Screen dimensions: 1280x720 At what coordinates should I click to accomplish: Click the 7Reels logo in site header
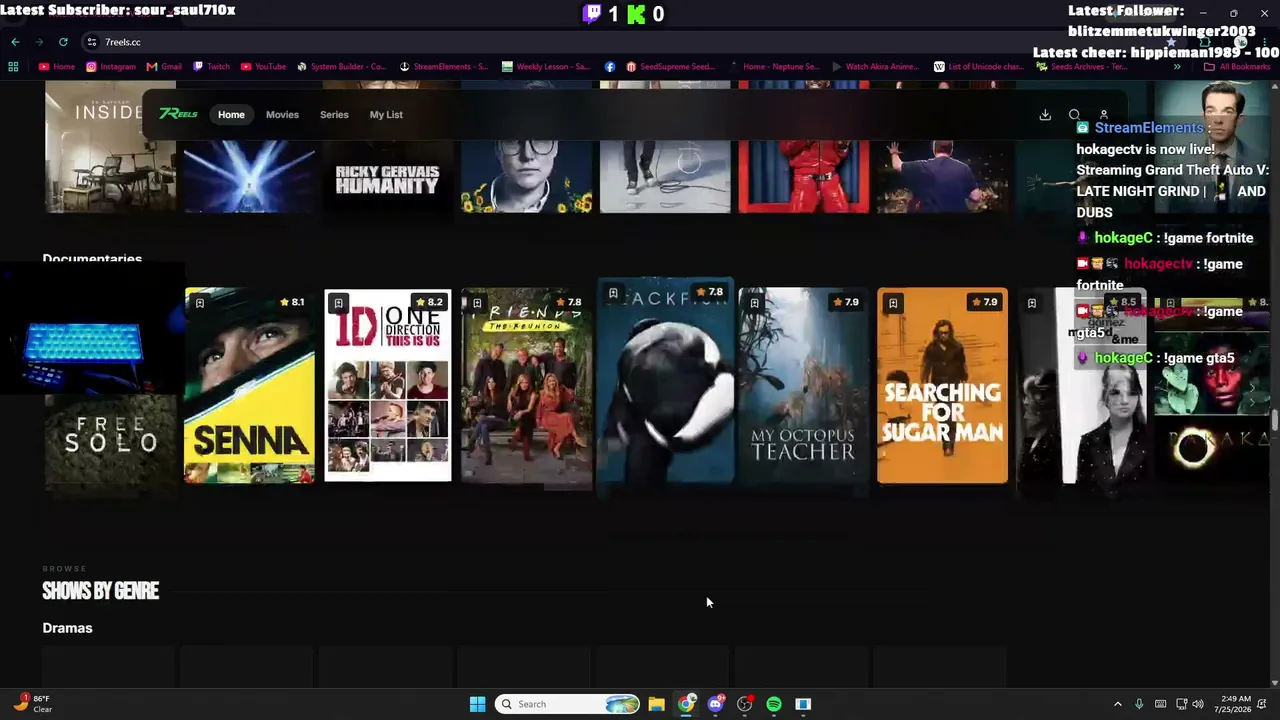178,114
